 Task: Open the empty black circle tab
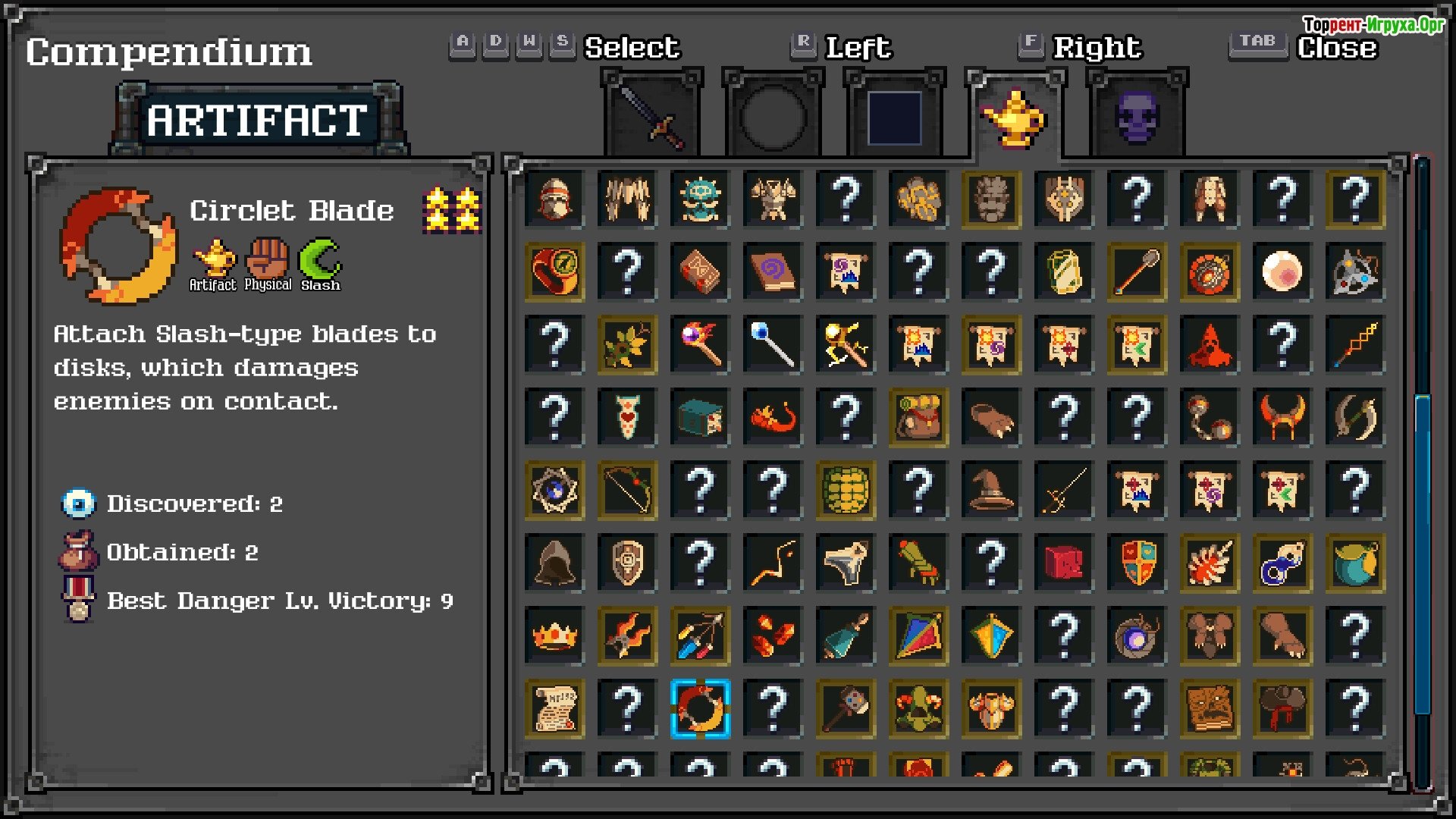click(x=773, y=112)
